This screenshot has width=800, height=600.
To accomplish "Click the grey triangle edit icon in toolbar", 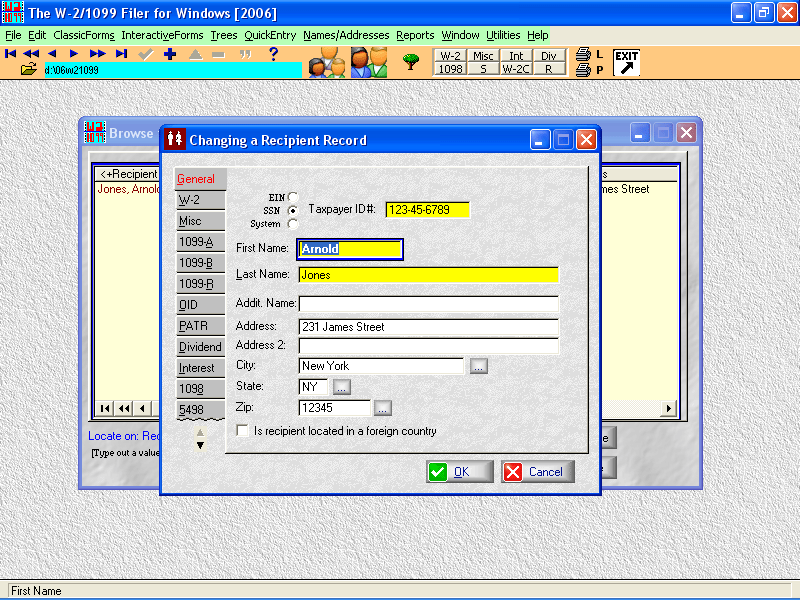I will coord(195,54).
